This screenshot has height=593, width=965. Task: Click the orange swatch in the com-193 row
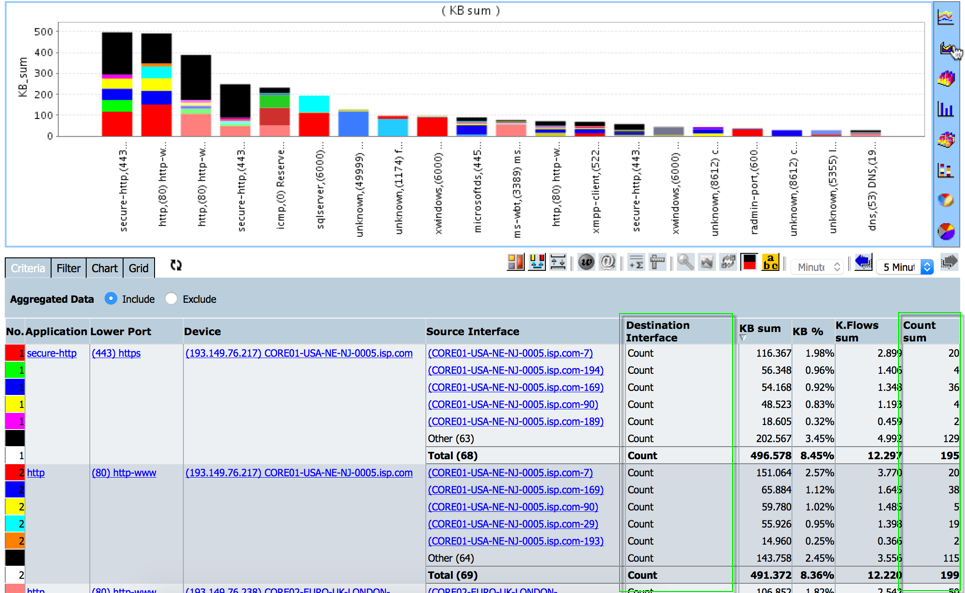click(x=15, y=541)
